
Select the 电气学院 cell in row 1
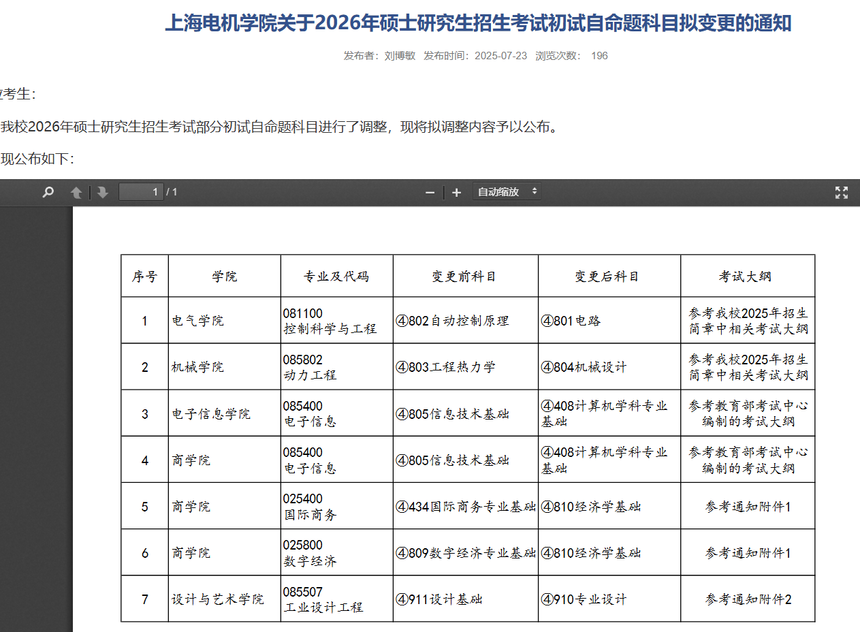[x=198, y=321]
